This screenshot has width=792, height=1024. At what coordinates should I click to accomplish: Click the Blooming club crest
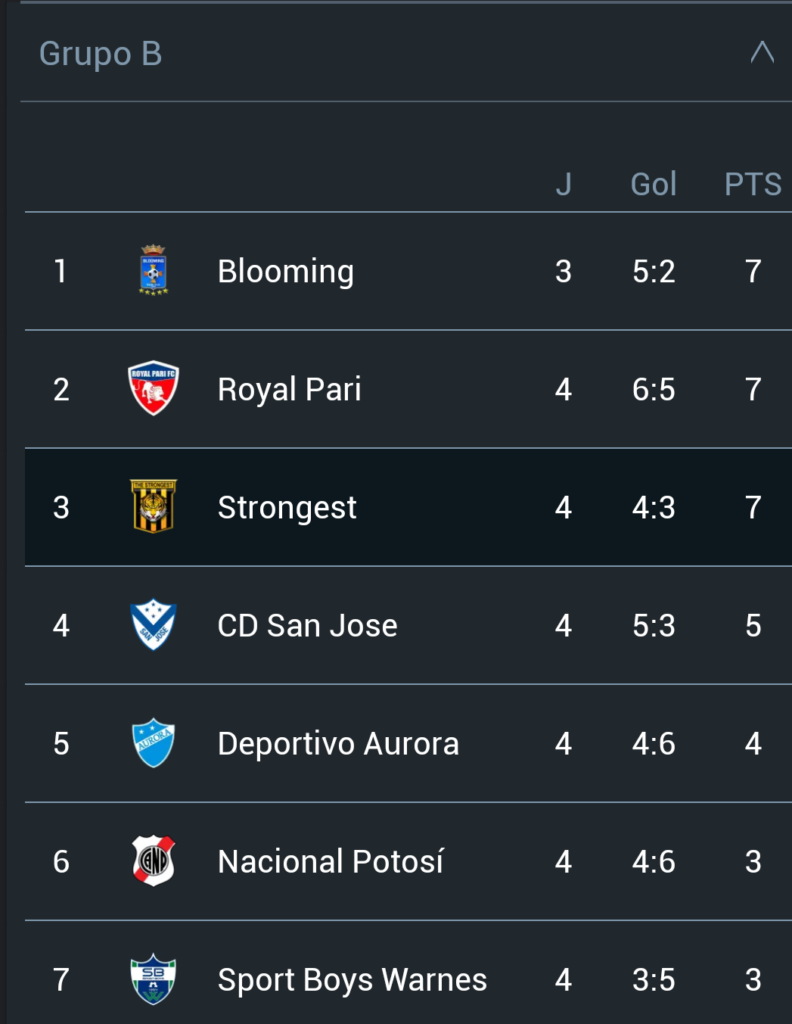(x=153, y=270)
